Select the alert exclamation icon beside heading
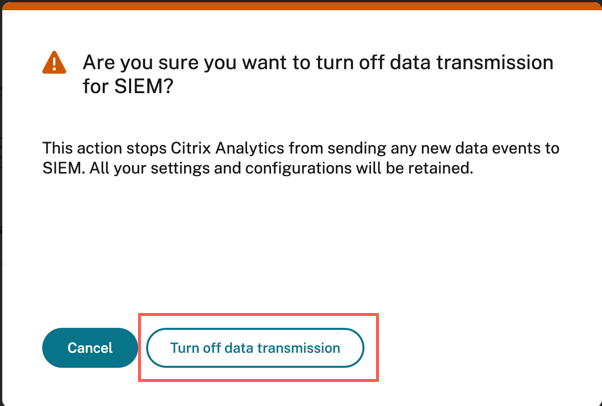The image size is (602, 406). (x=54, y=63)
